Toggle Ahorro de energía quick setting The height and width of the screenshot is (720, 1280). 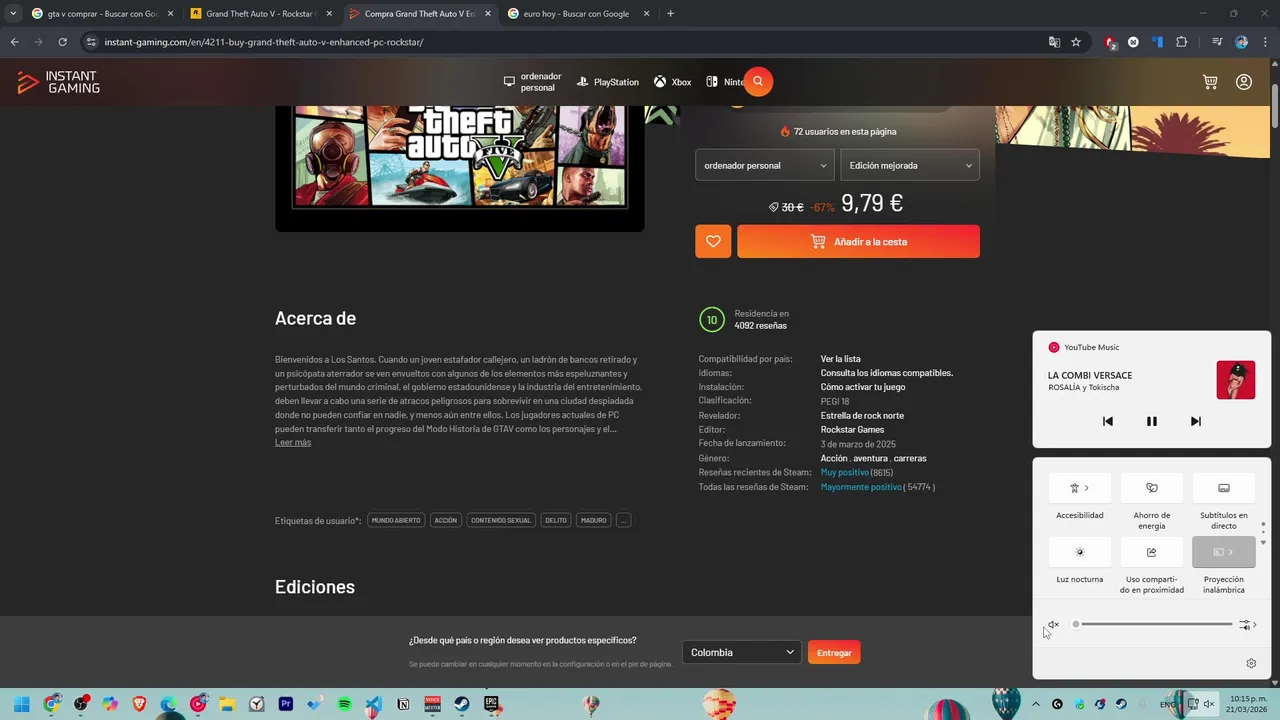coord(1152,488)
